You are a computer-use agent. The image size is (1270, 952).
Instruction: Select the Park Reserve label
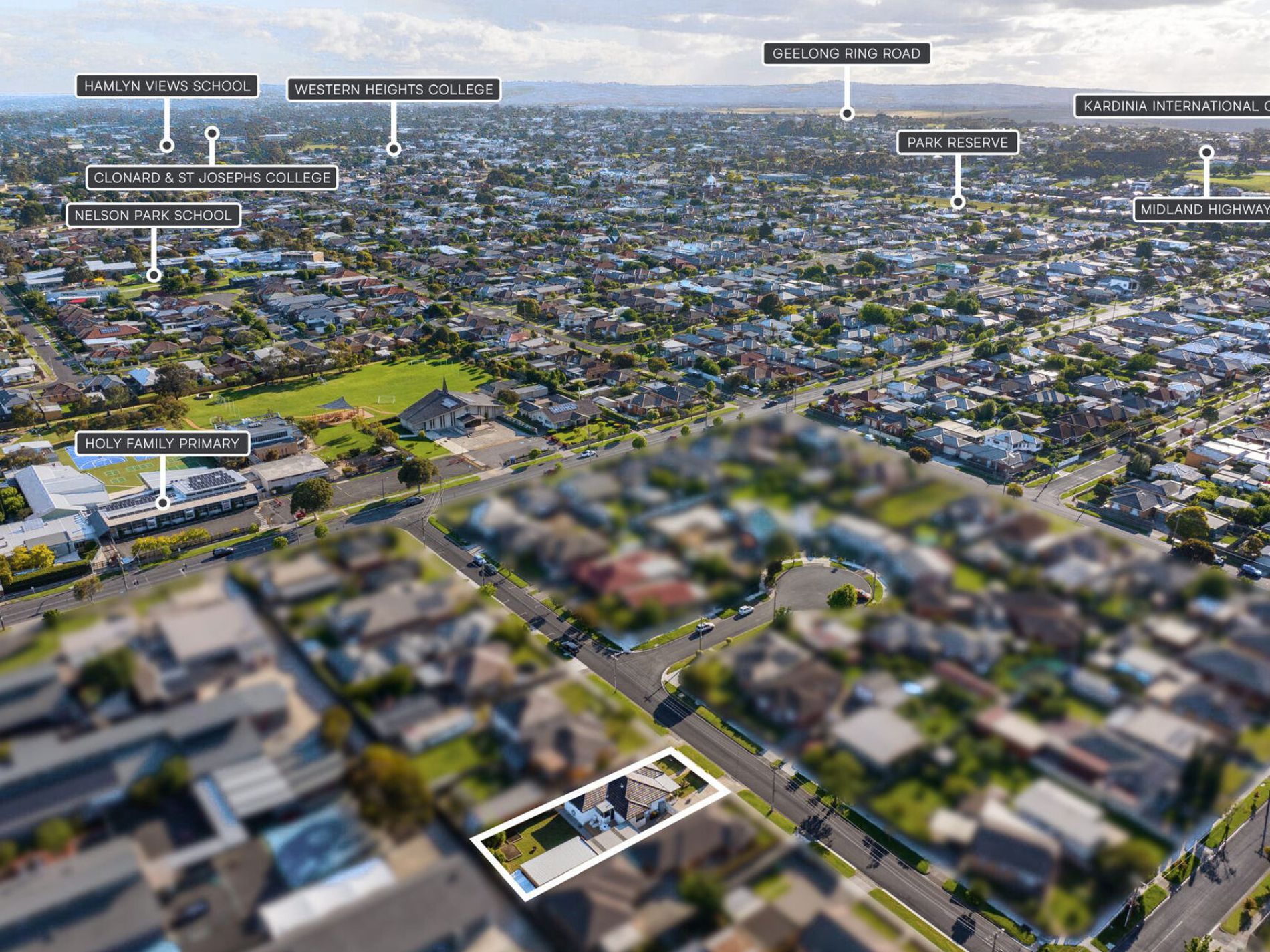click(x=957, y=142)
